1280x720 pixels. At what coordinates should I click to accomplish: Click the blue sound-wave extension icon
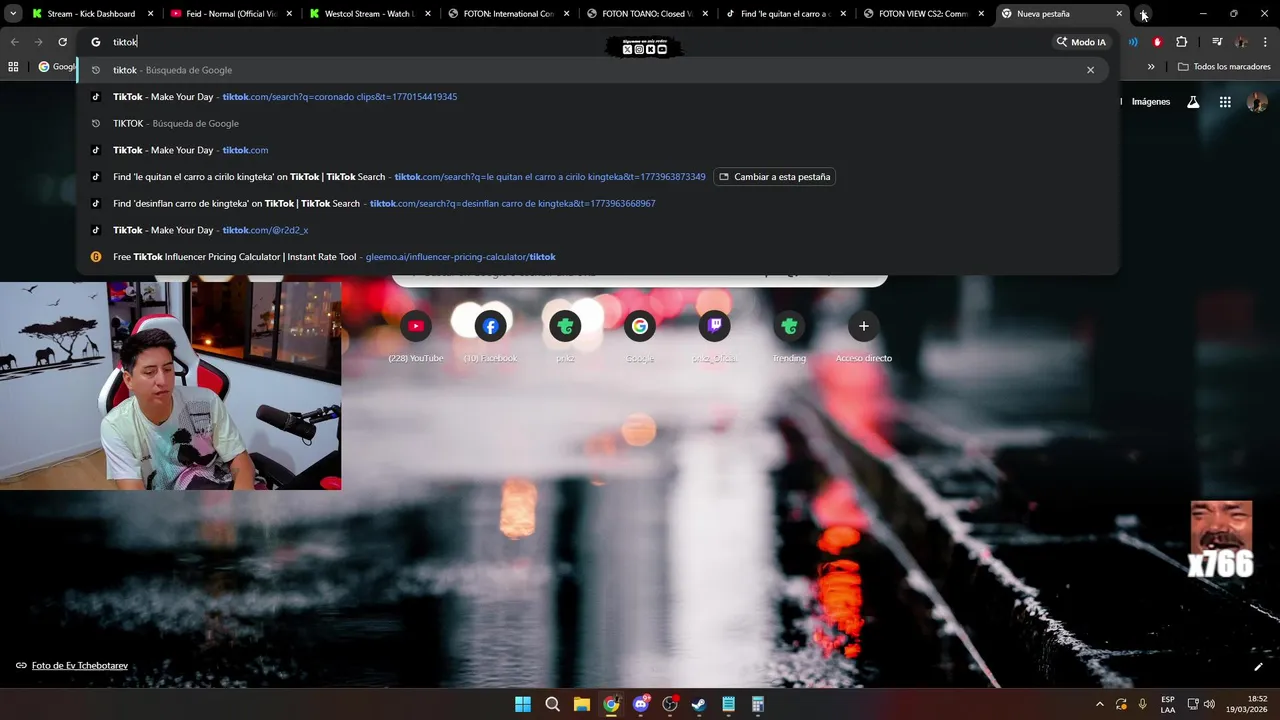click(1133, 42)
